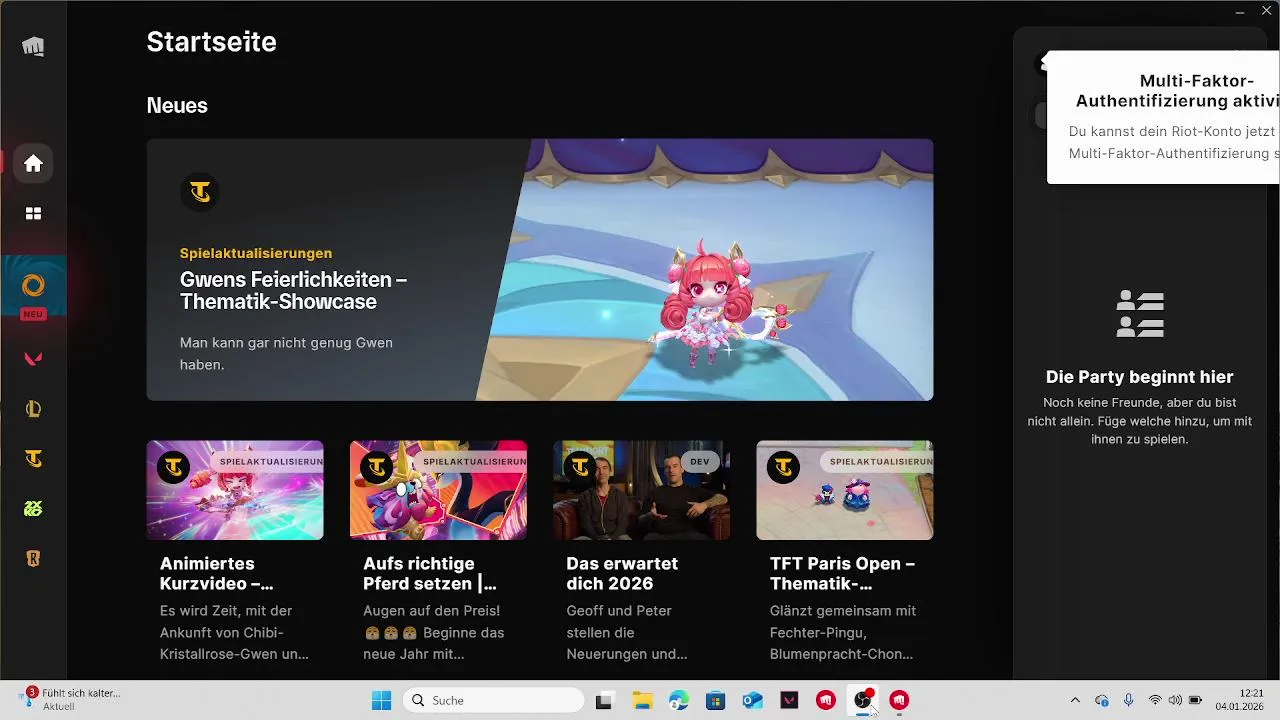Open TFT Paris Open card thumbnail
The image size is (1280, 720).
point(845,490)
